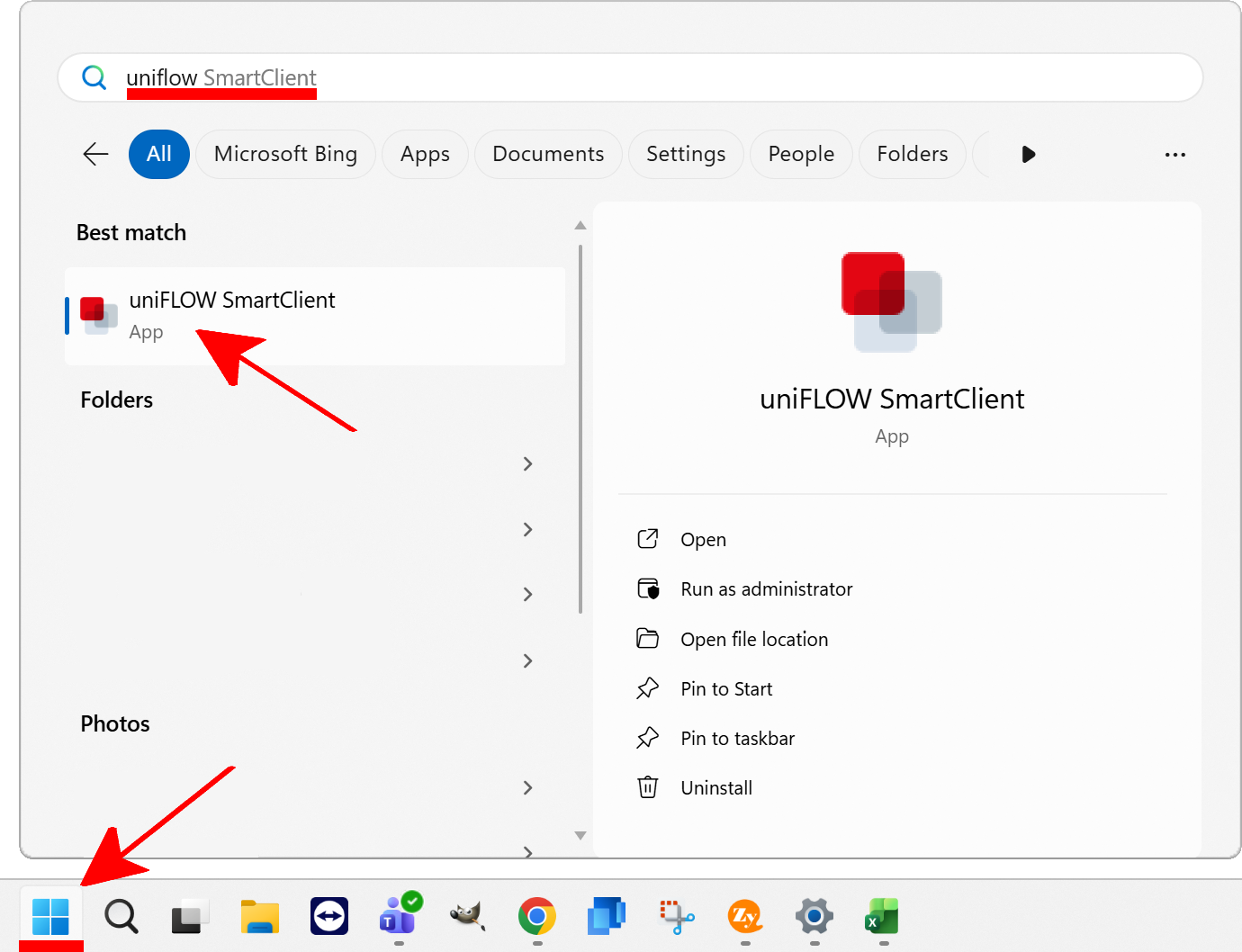Screen dimensions: 1242x952
Task: Launch GIMP from the taskbar
Action: 468,917
